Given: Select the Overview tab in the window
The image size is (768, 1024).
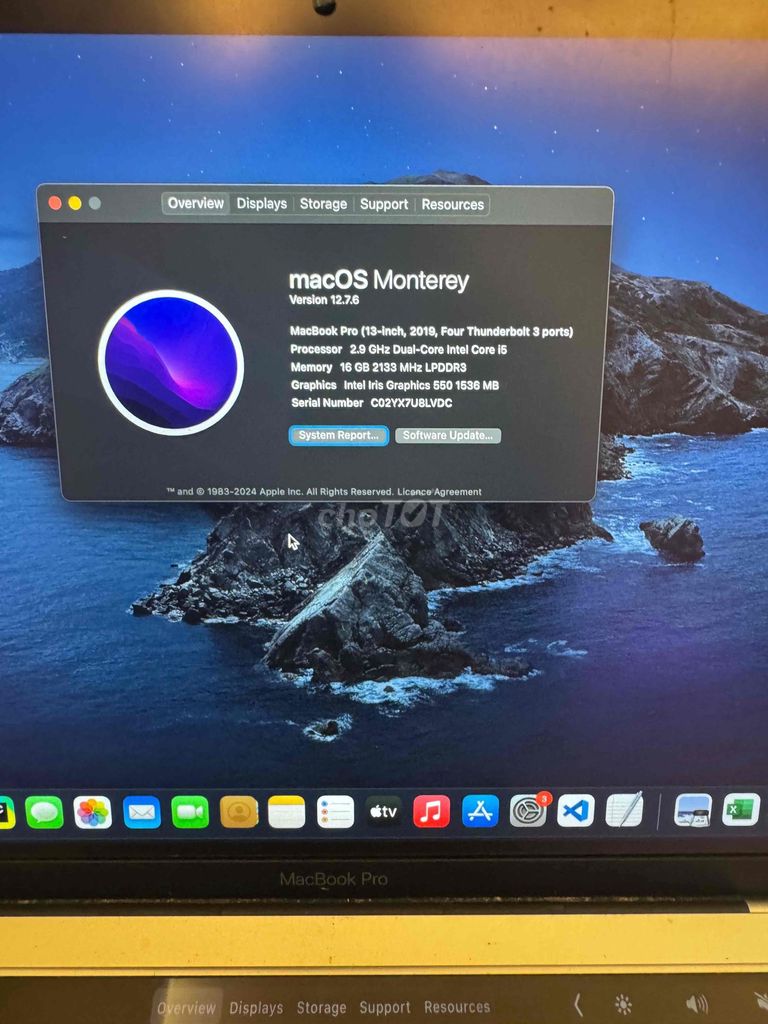Looking at the screenshot, I should click(196, 203).
